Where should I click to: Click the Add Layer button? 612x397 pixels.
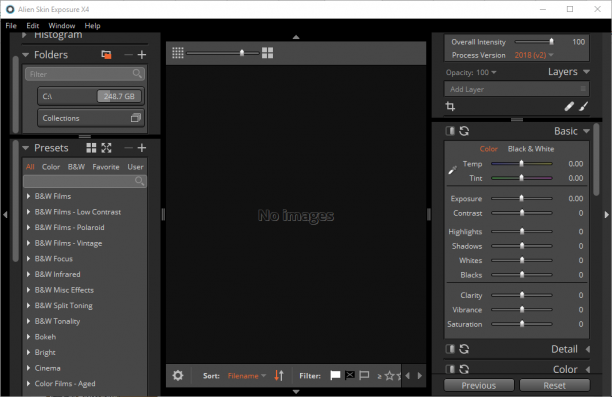[516, 89]
